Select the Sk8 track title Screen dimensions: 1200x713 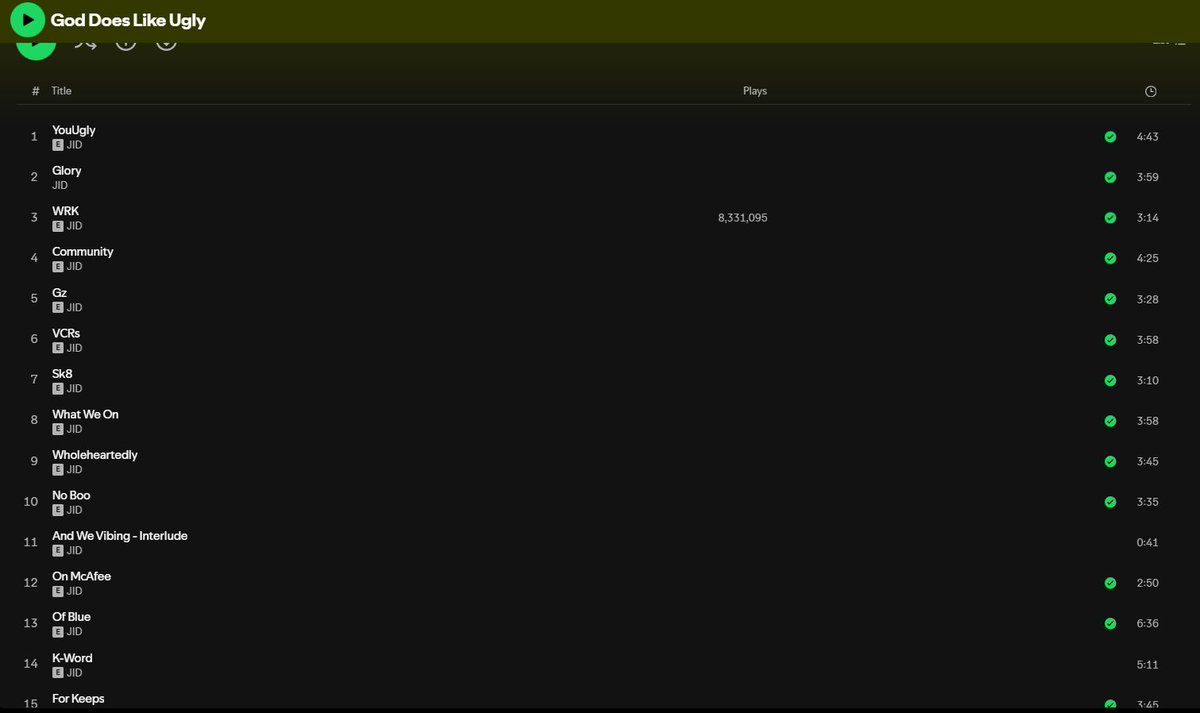[63, 374]
